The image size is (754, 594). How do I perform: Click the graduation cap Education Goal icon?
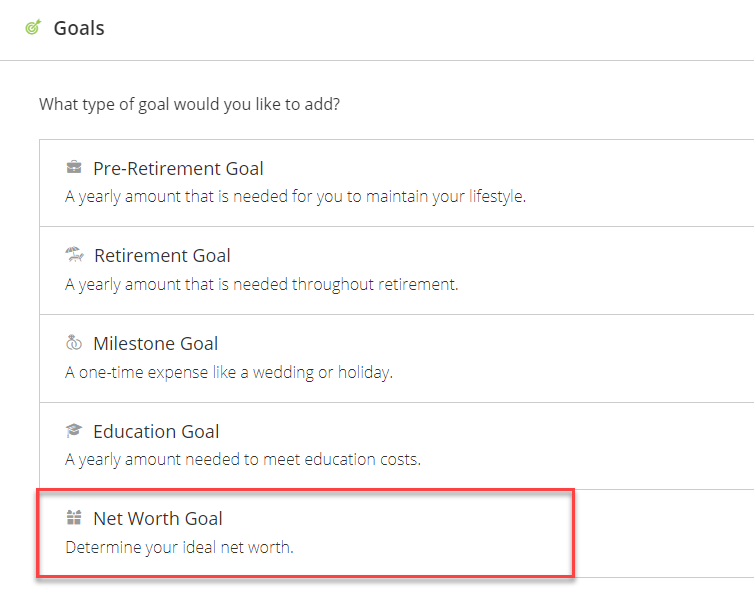coord(74,431)
